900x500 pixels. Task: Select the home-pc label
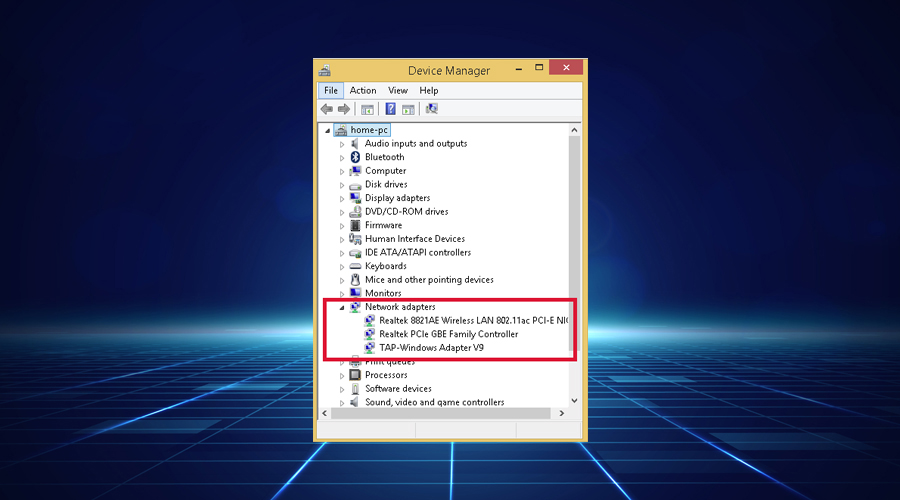click(x=369, y=130)
